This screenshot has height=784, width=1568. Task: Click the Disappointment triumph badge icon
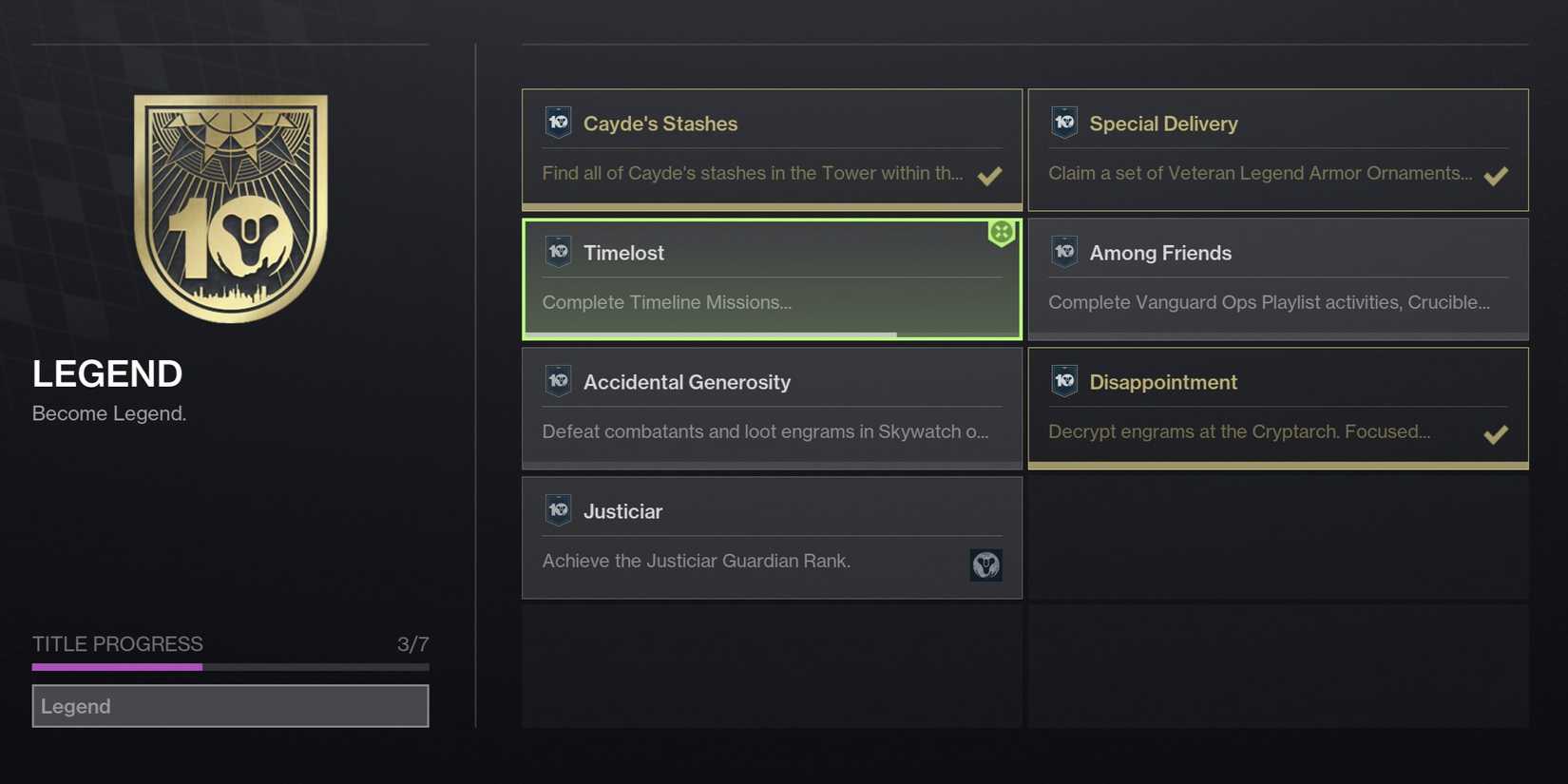point(1064,381)
